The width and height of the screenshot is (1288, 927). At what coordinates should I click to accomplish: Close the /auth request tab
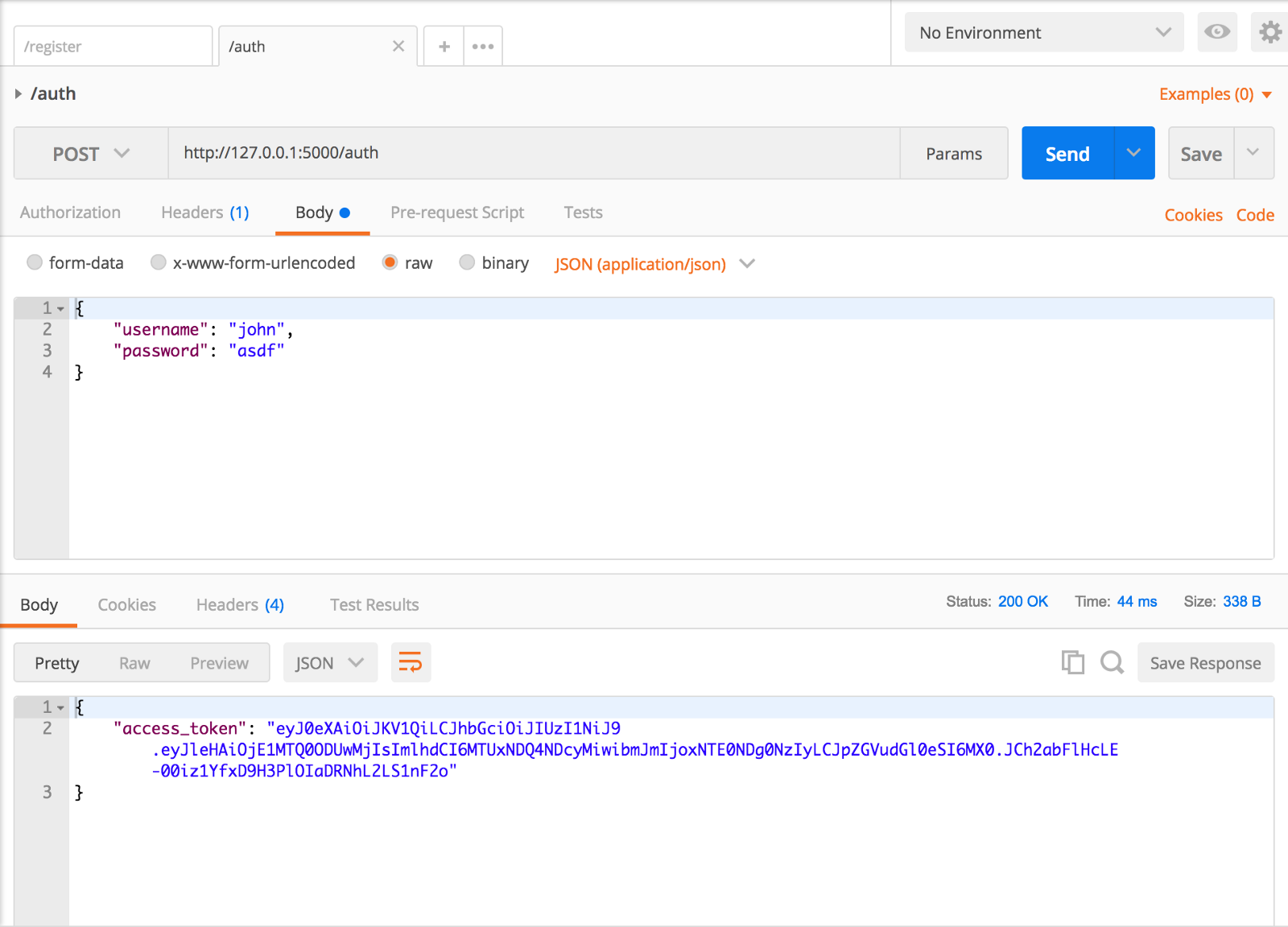pos(398,47)
